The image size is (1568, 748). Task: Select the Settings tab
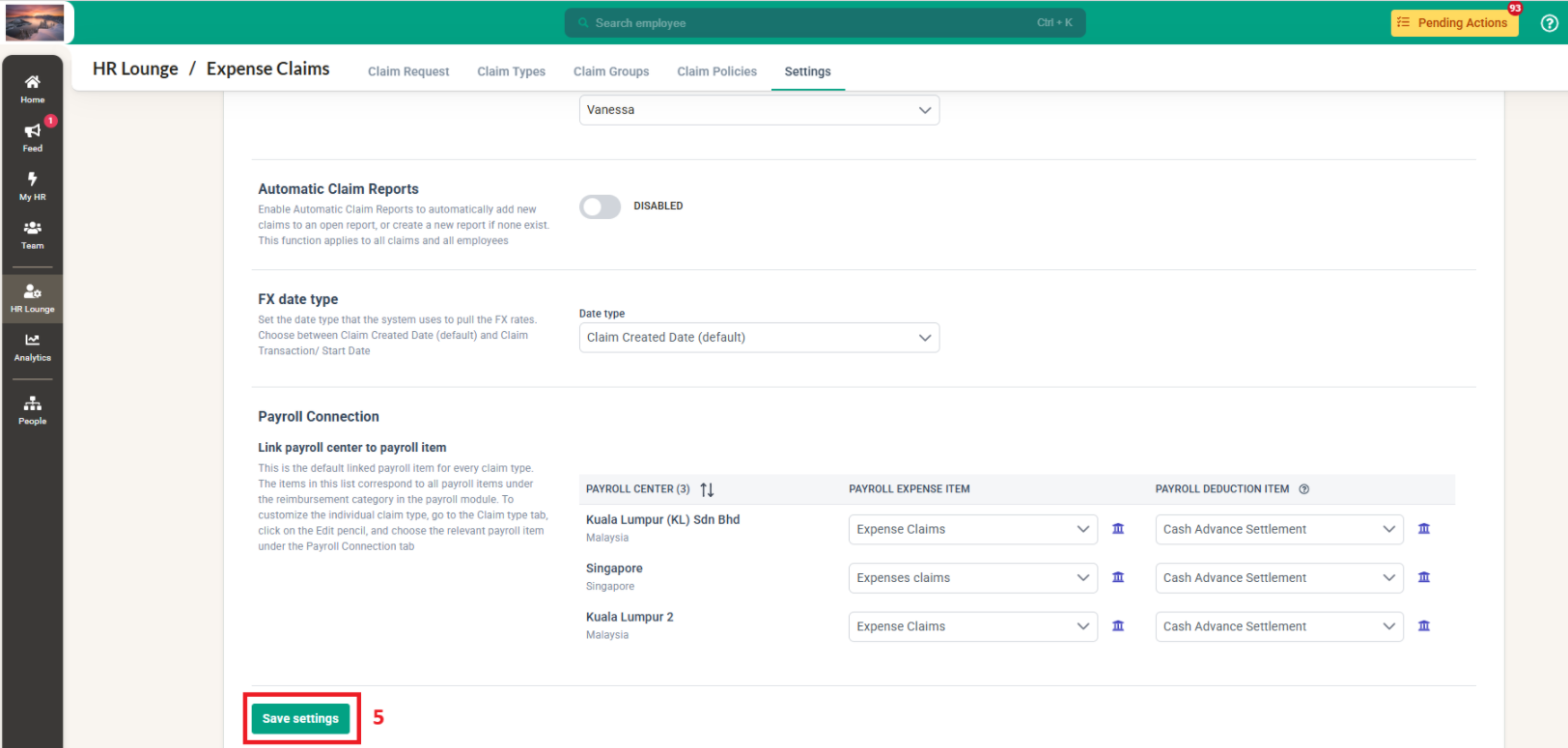tap(807, 71)
